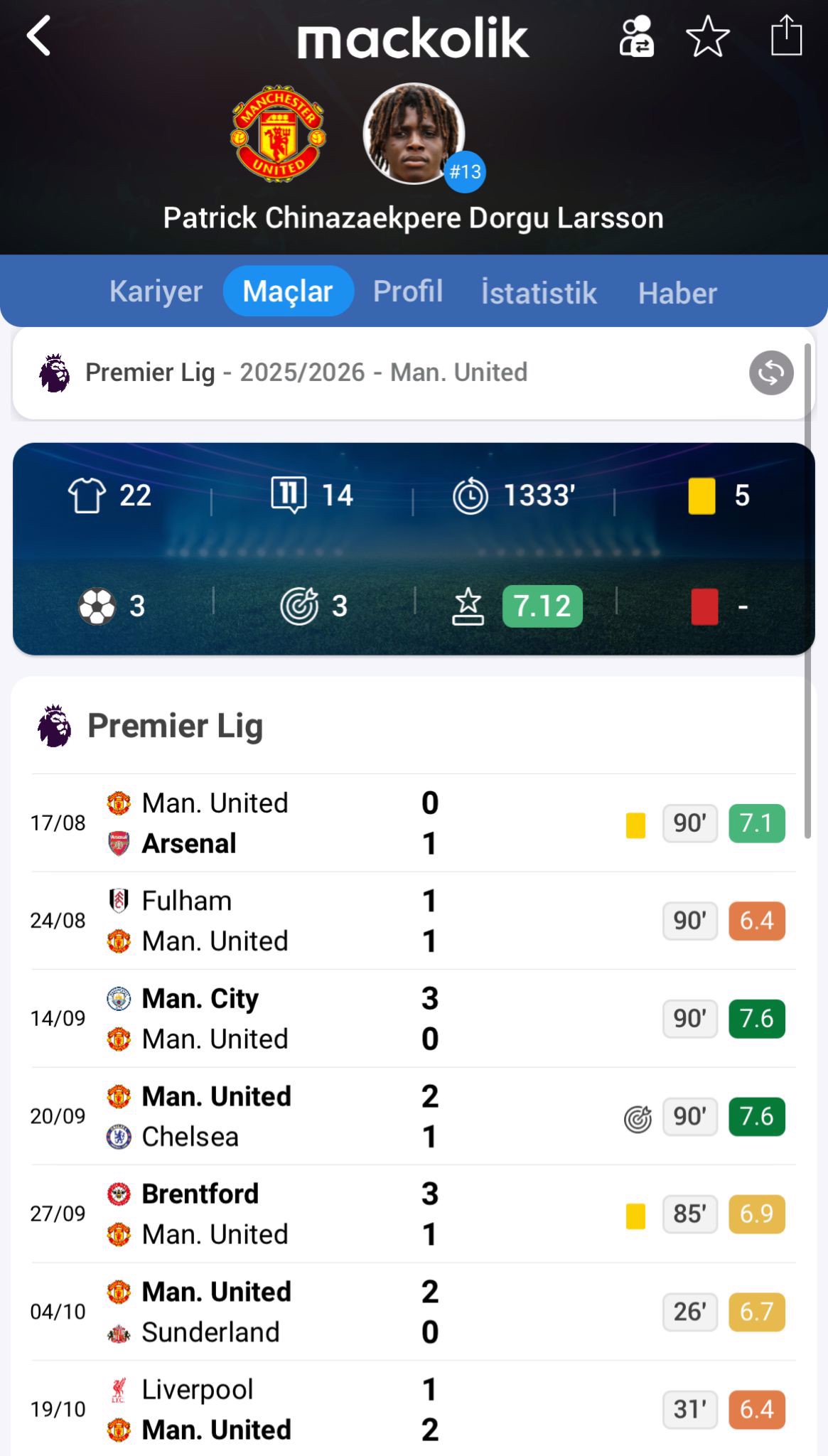Tap the green 7.12 average rating badge
The height and width of the screenshot is (1456, 828).
click(x=542, y=606)
